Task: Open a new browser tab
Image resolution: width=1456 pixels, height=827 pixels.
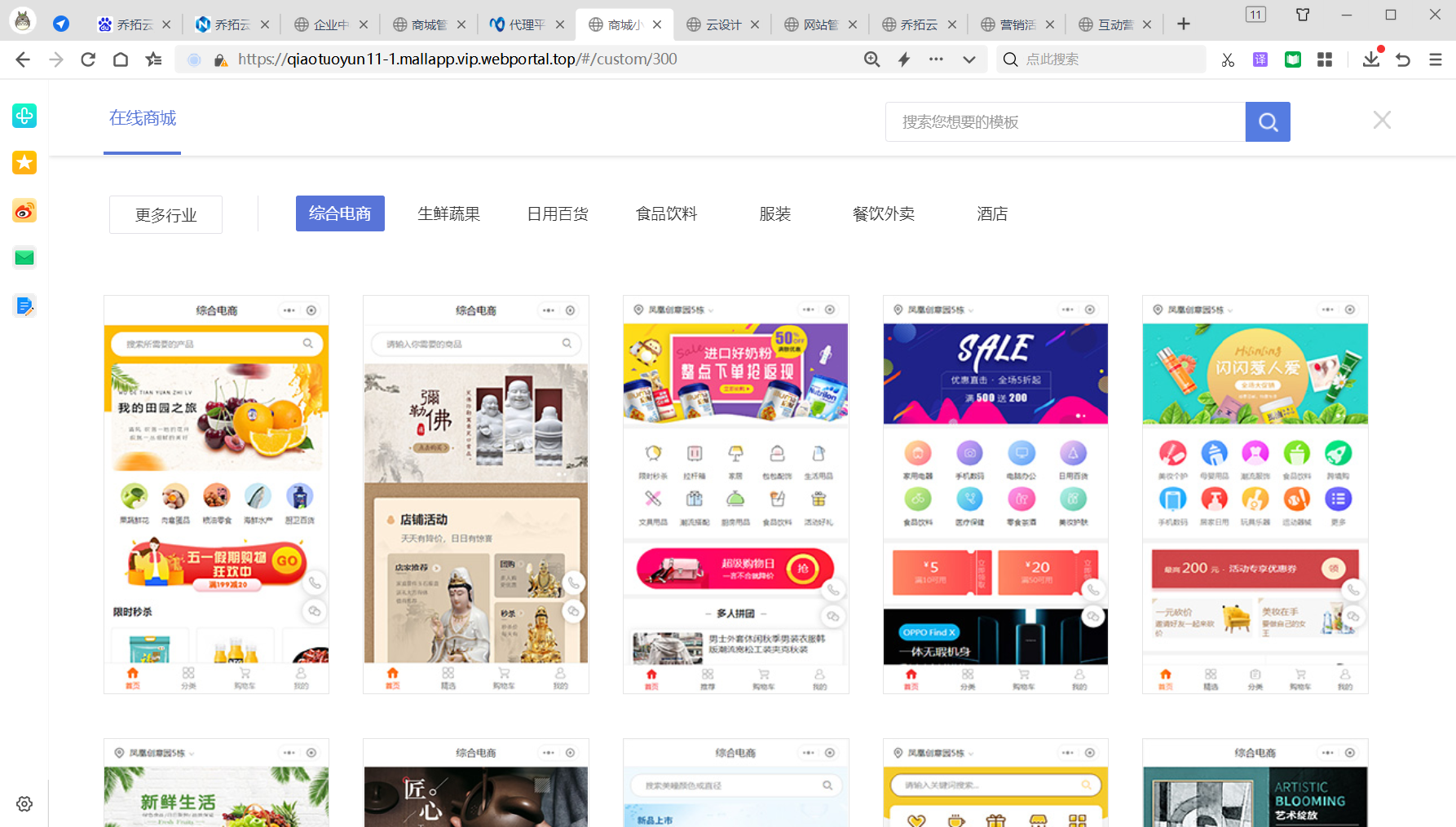Action: pos(1184,24)
